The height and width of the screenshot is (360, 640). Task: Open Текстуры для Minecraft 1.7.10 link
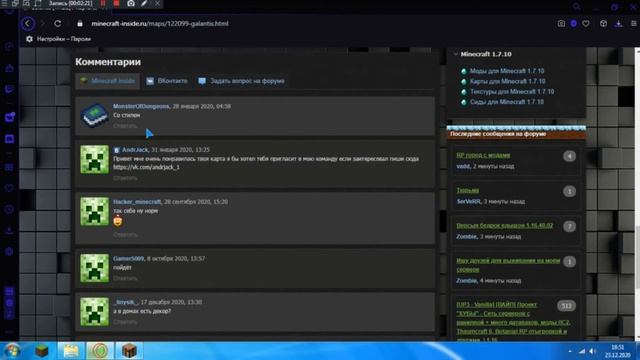coord(512,91)
